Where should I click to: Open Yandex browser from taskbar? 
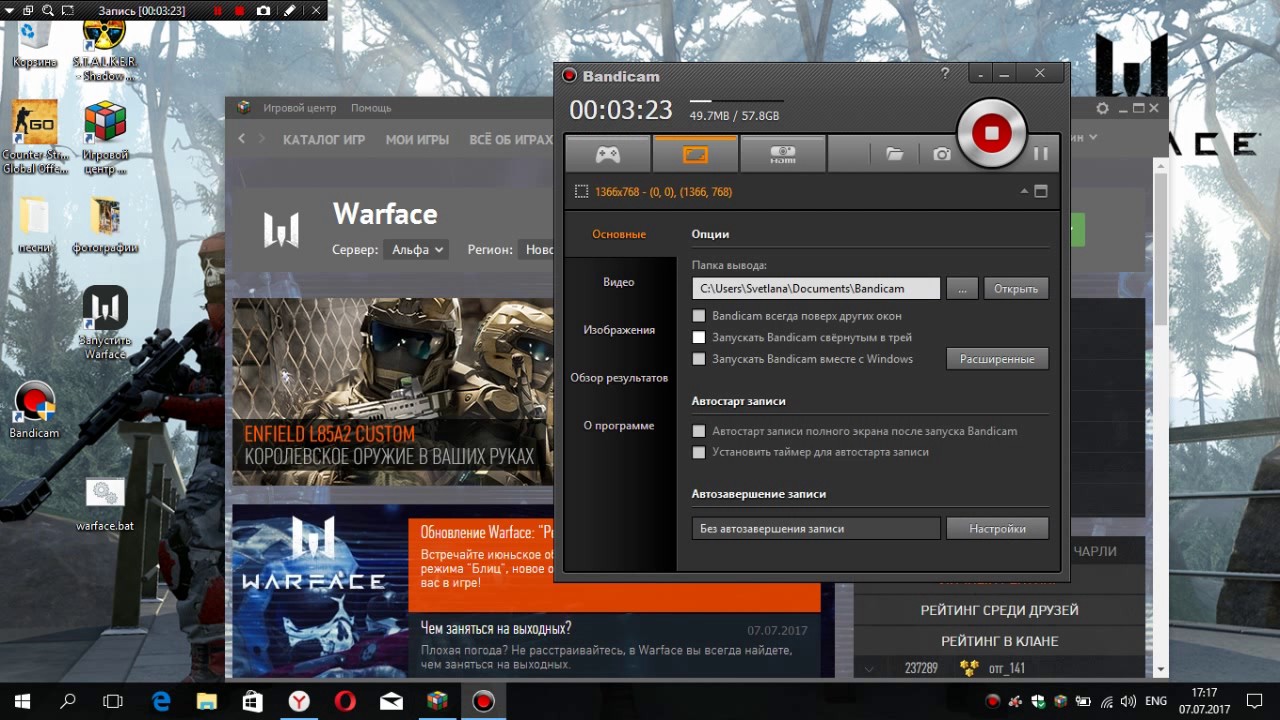[299, 701]
